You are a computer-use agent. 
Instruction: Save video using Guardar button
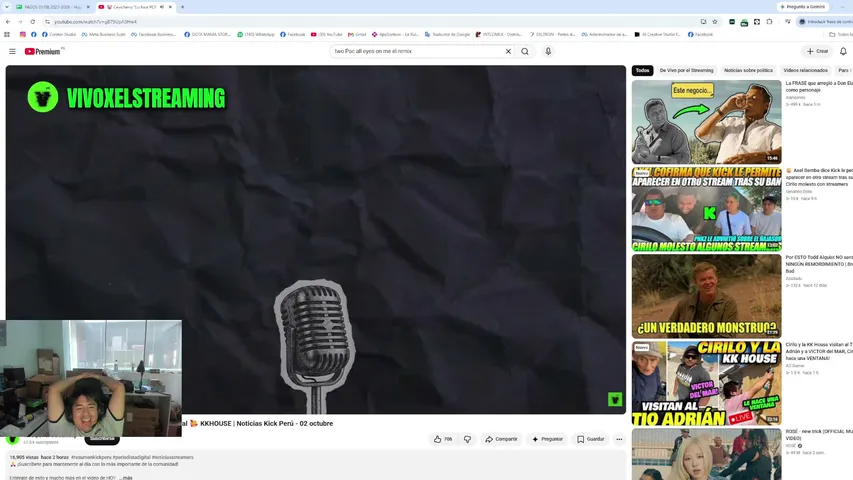click(x=590, y=439)
